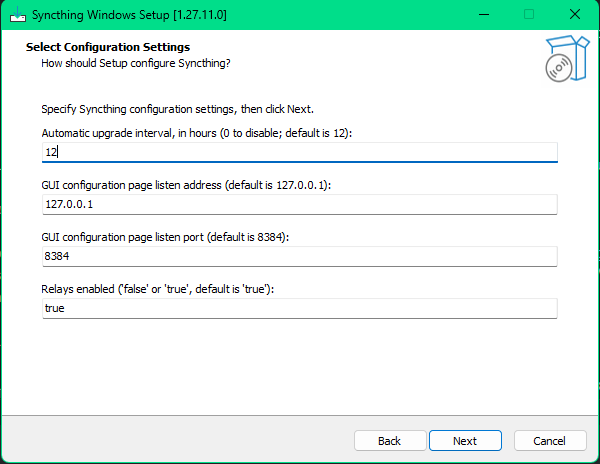Click the 'GUI configuration page listen address' label

pyautogui.click(x=186, y=185)
